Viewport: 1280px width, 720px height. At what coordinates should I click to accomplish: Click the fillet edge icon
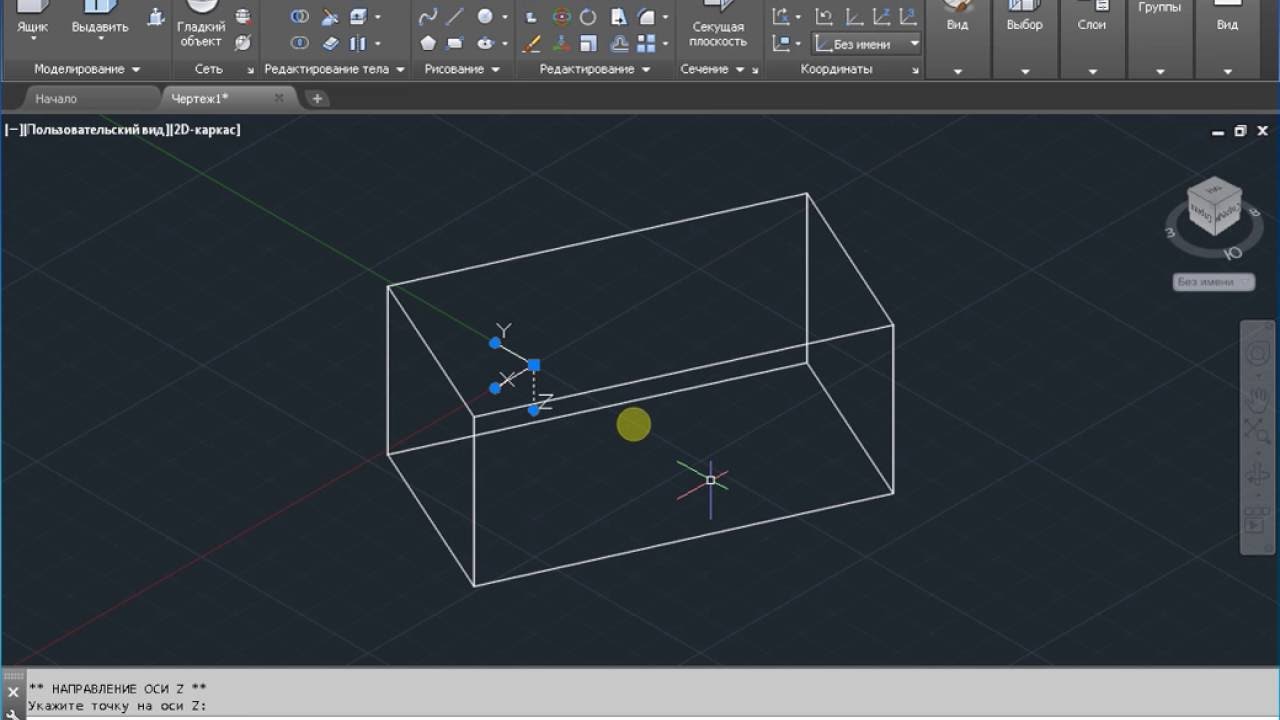(x=646, y=16)
